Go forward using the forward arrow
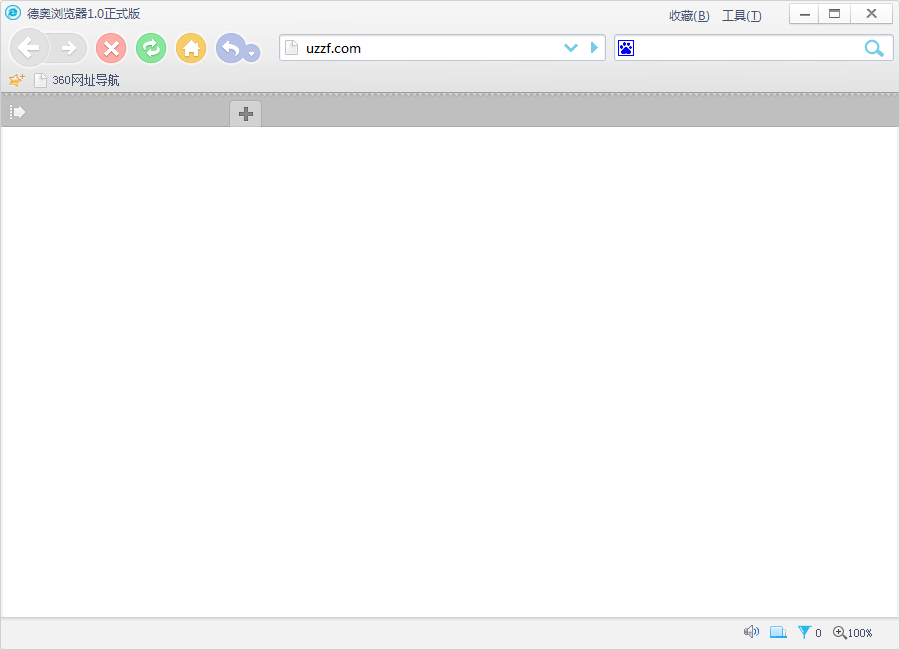900x650 pixels. [x=69, y=48]
